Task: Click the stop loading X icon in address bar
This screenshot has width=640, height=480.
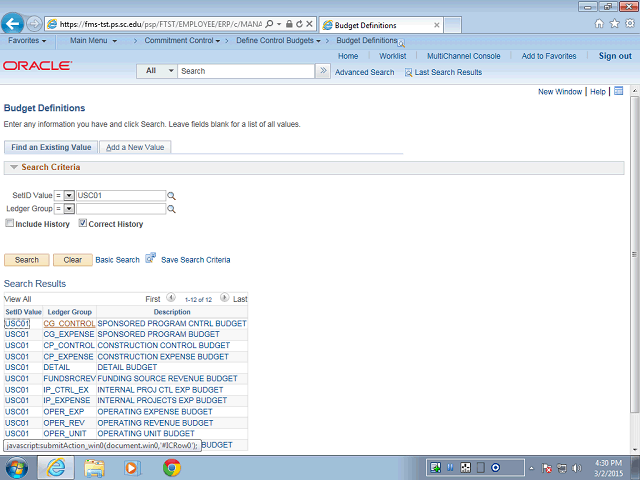Action: (309, 24)
